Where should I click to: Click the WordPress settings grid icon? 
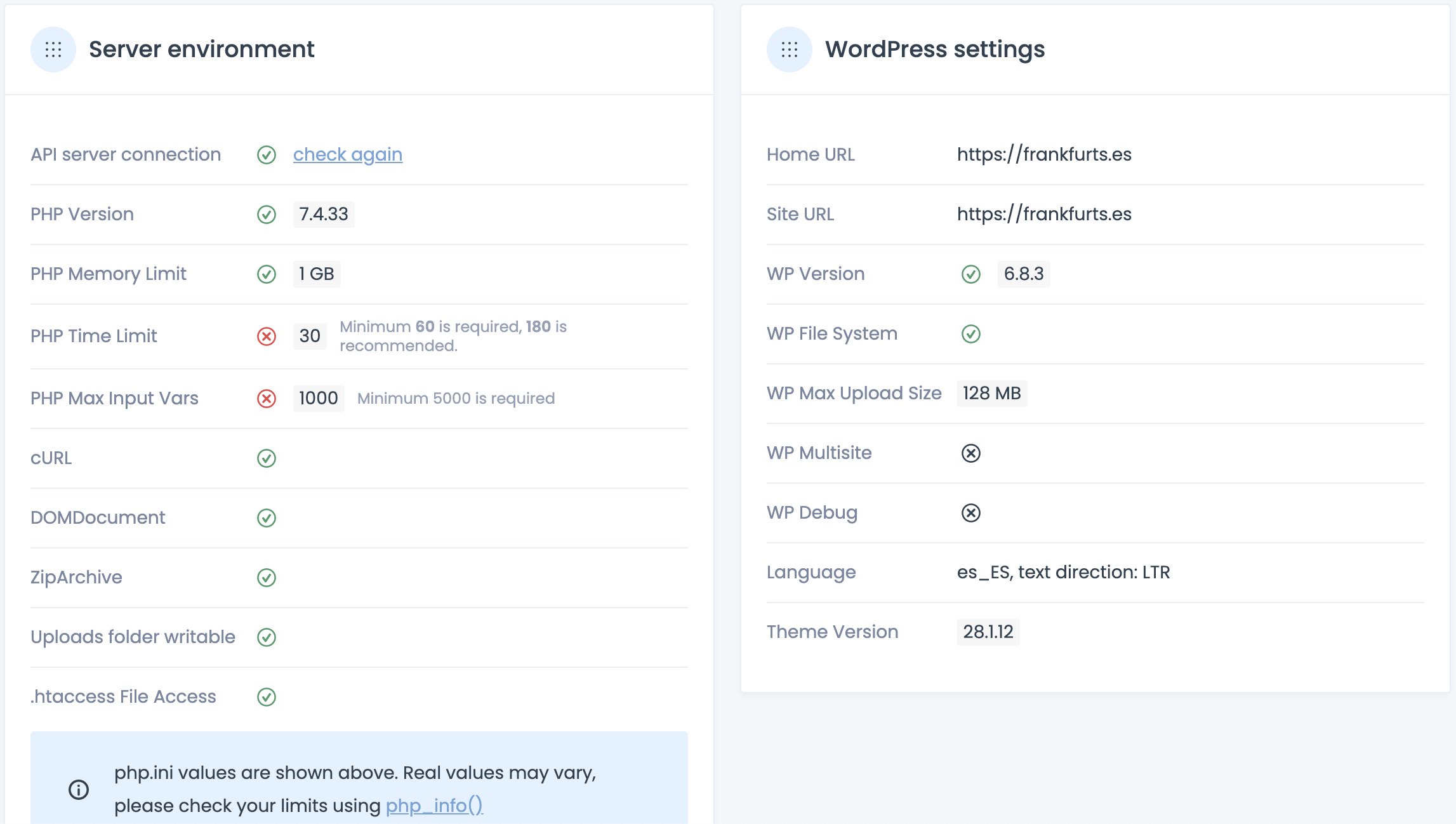(789, 50)
